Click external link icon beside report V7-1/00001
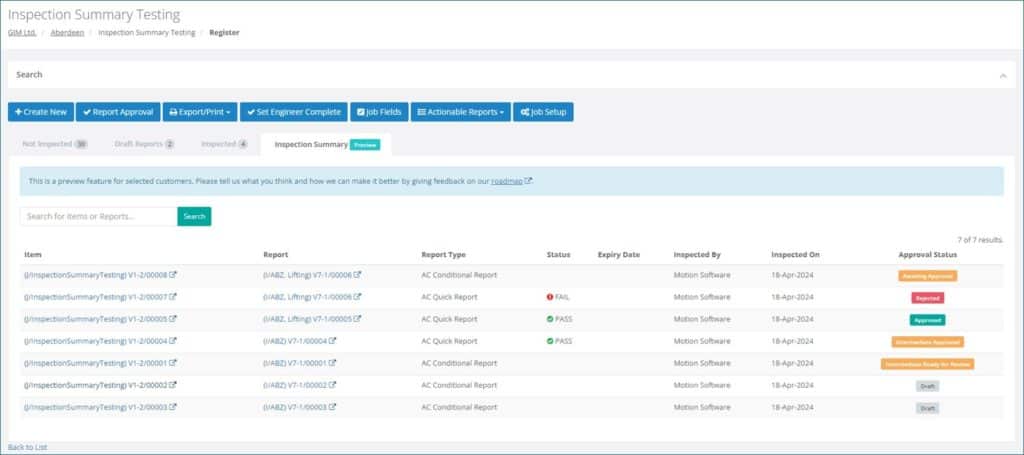The width and height of the screenshot is (1024, 455). (332, 363)
